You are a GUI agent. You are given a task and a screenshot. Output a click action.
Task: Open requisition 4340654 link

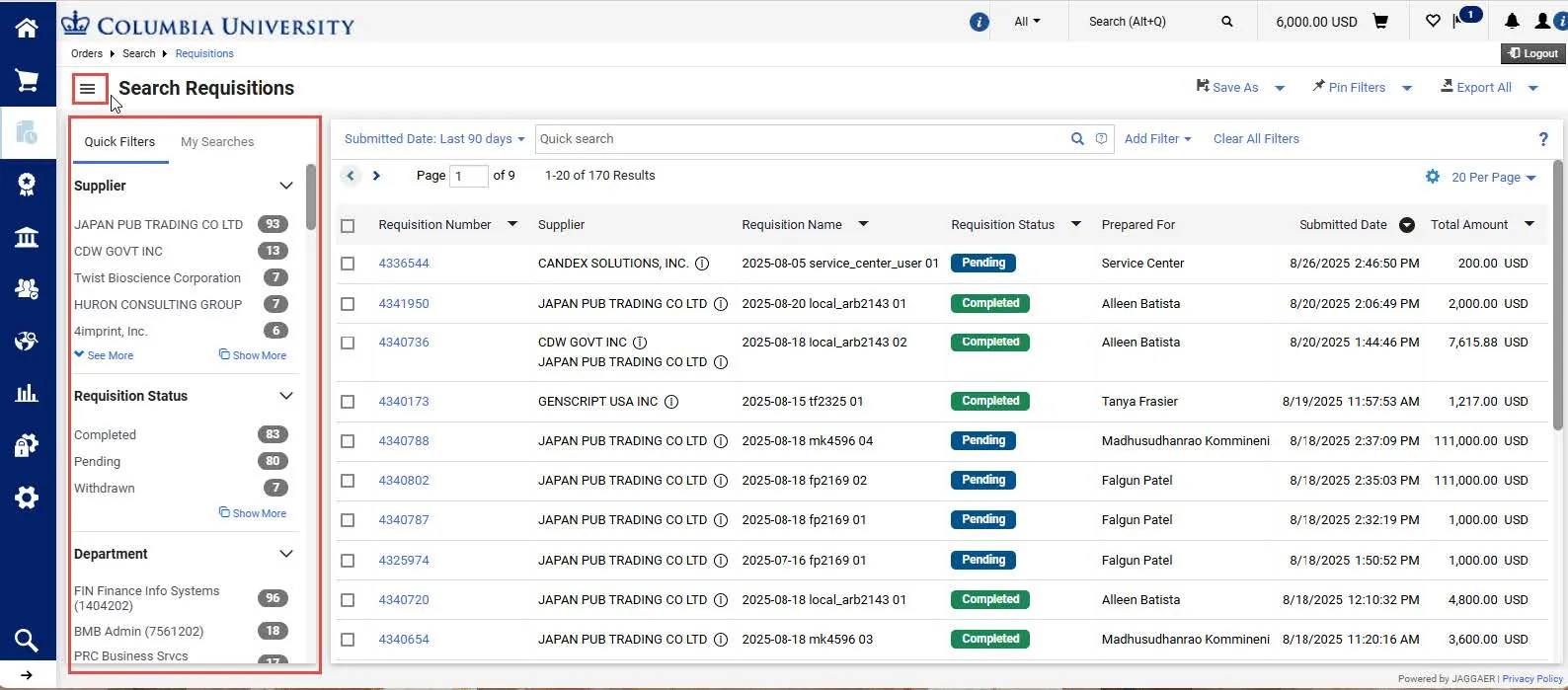404,640
